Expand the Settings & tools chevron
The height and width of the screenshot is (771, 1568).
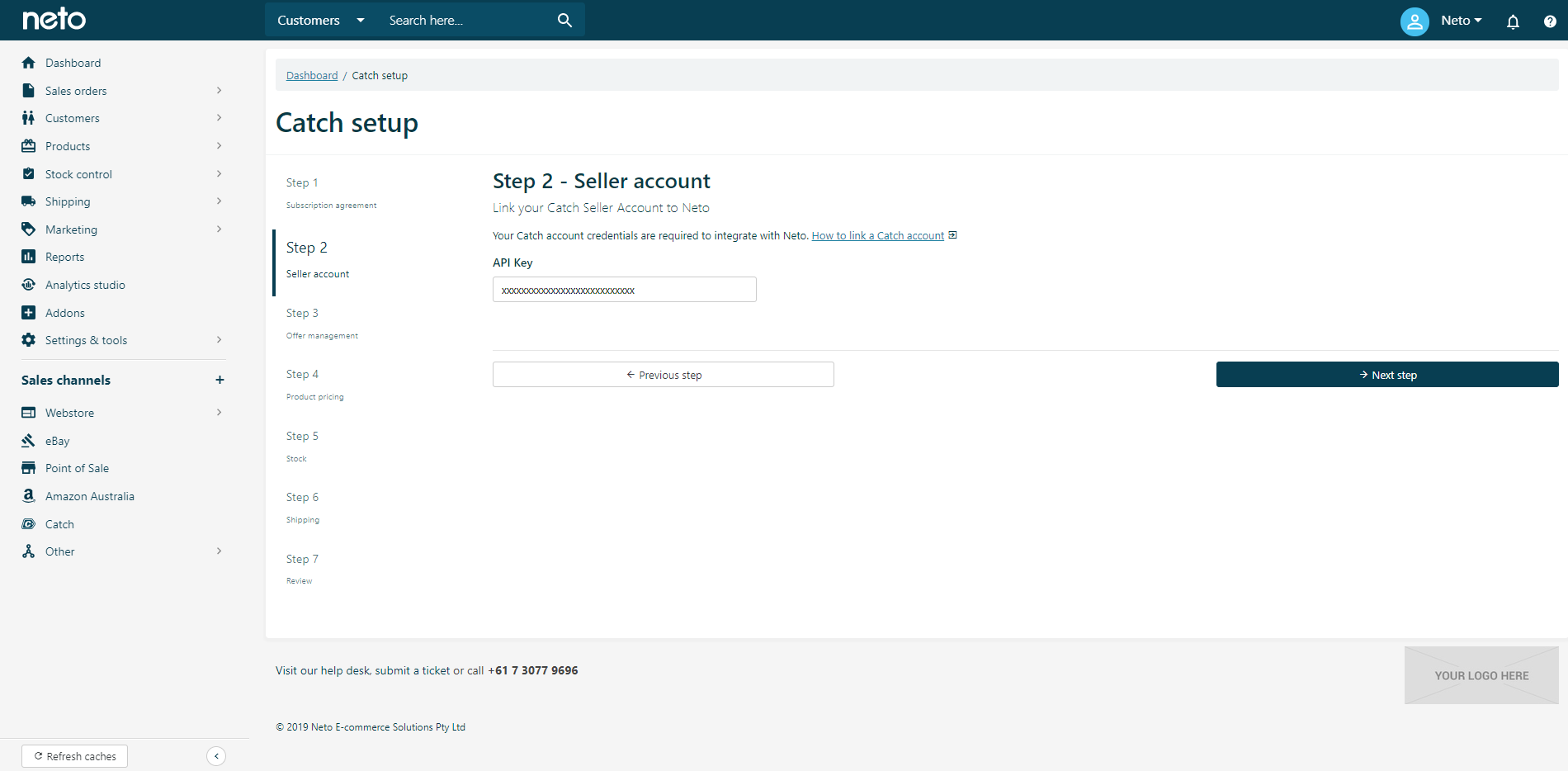pyautogui.click(x=219, y=340)
